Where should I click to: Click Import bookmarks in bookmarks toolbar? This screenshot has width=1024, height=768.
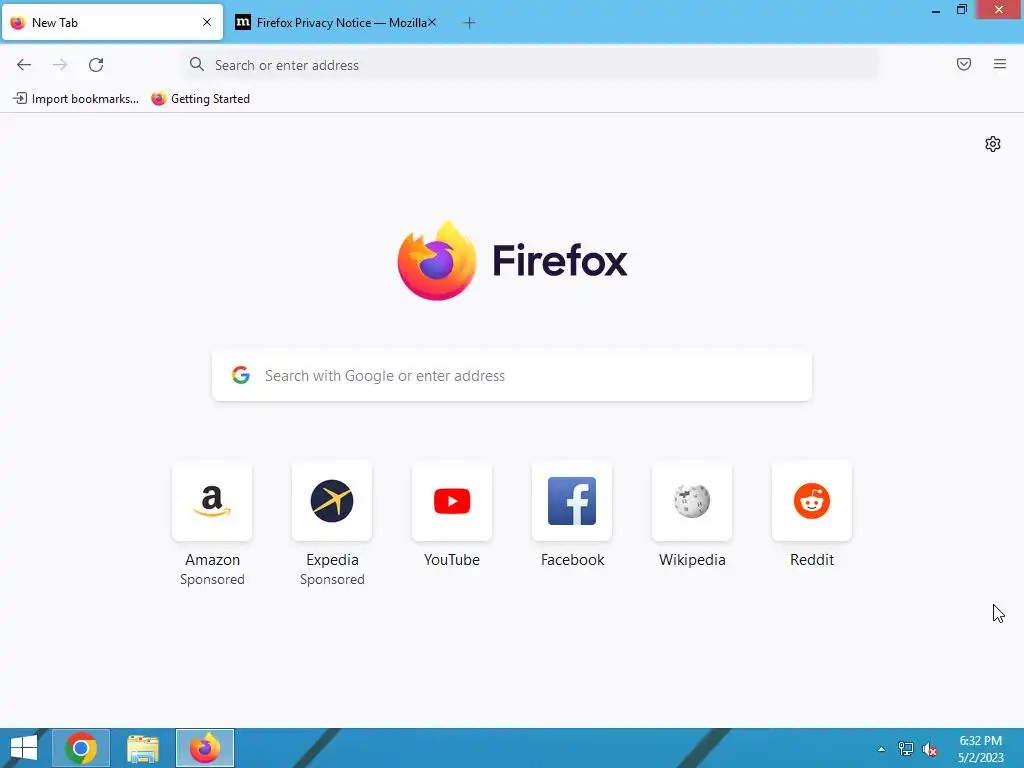point(76,99)
